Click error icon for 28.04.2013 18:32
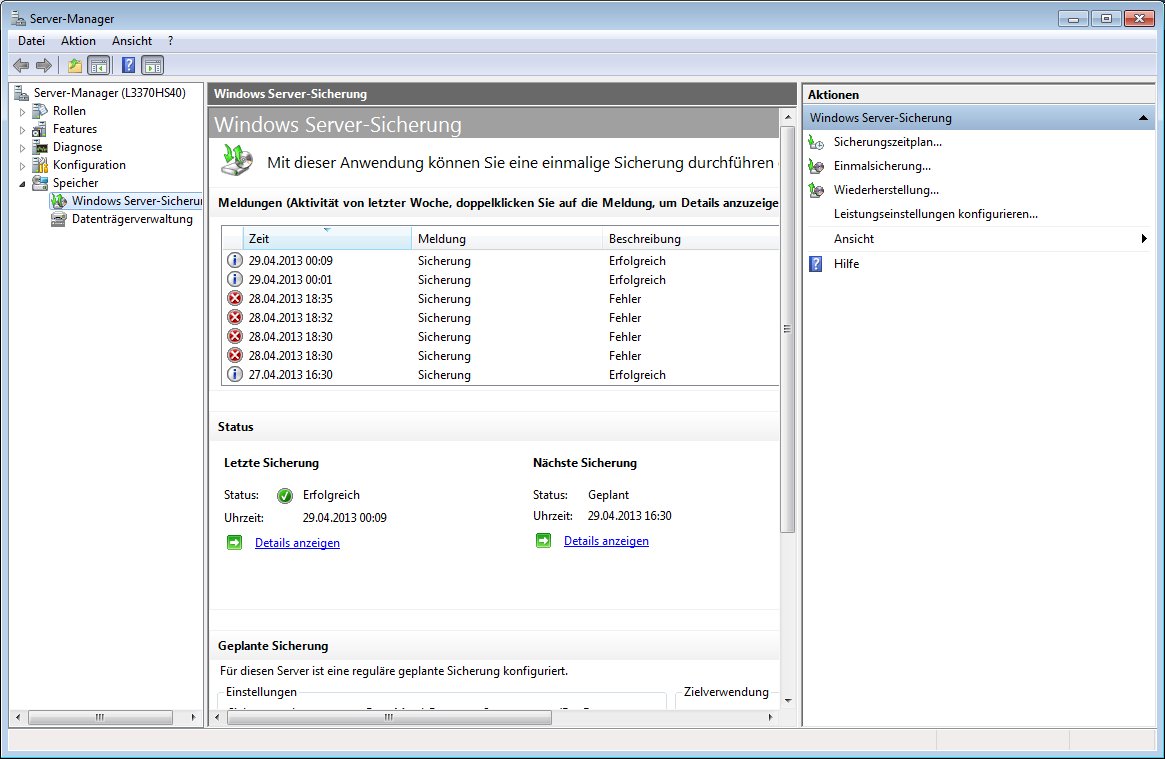This screenshot has width=1165, height=759. coord(235,317)
